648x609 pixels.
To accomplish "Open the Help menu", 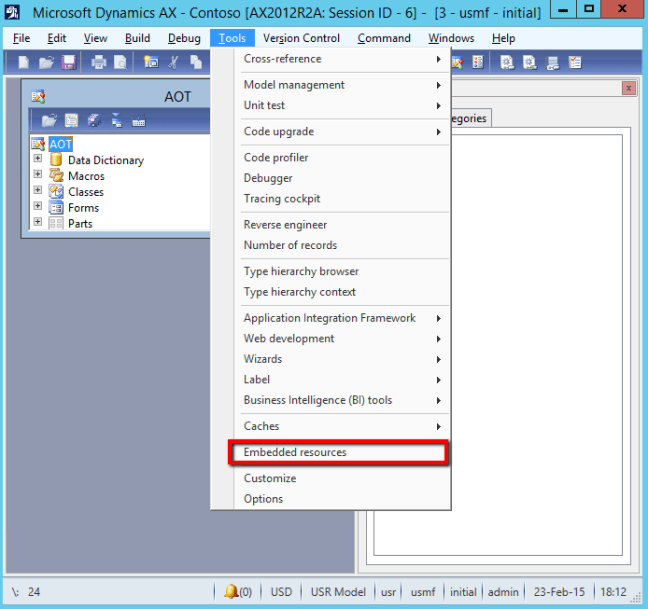I will tap(503, 38).
